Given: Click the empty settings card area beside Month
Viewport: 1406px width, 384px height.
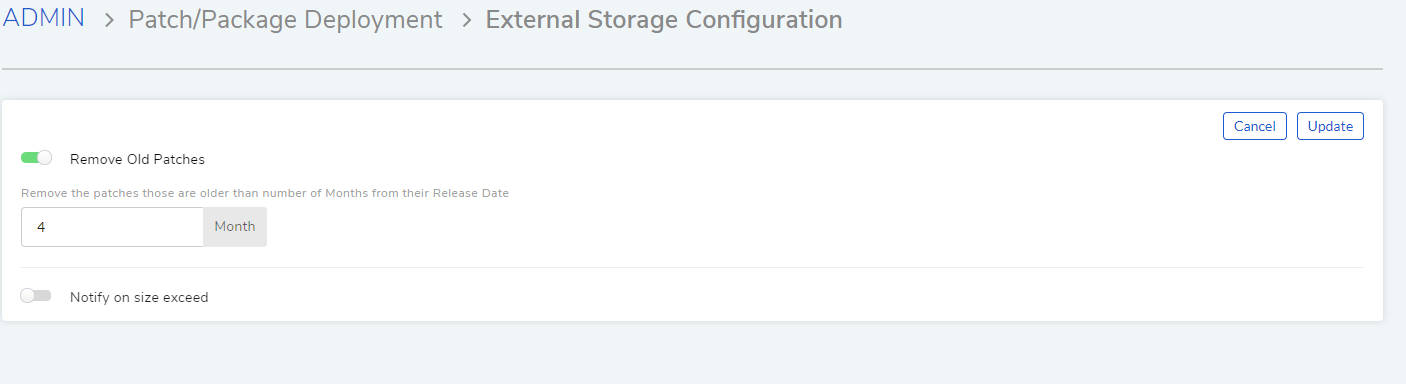Looking at the screenshot, I should tap(800, 227).
